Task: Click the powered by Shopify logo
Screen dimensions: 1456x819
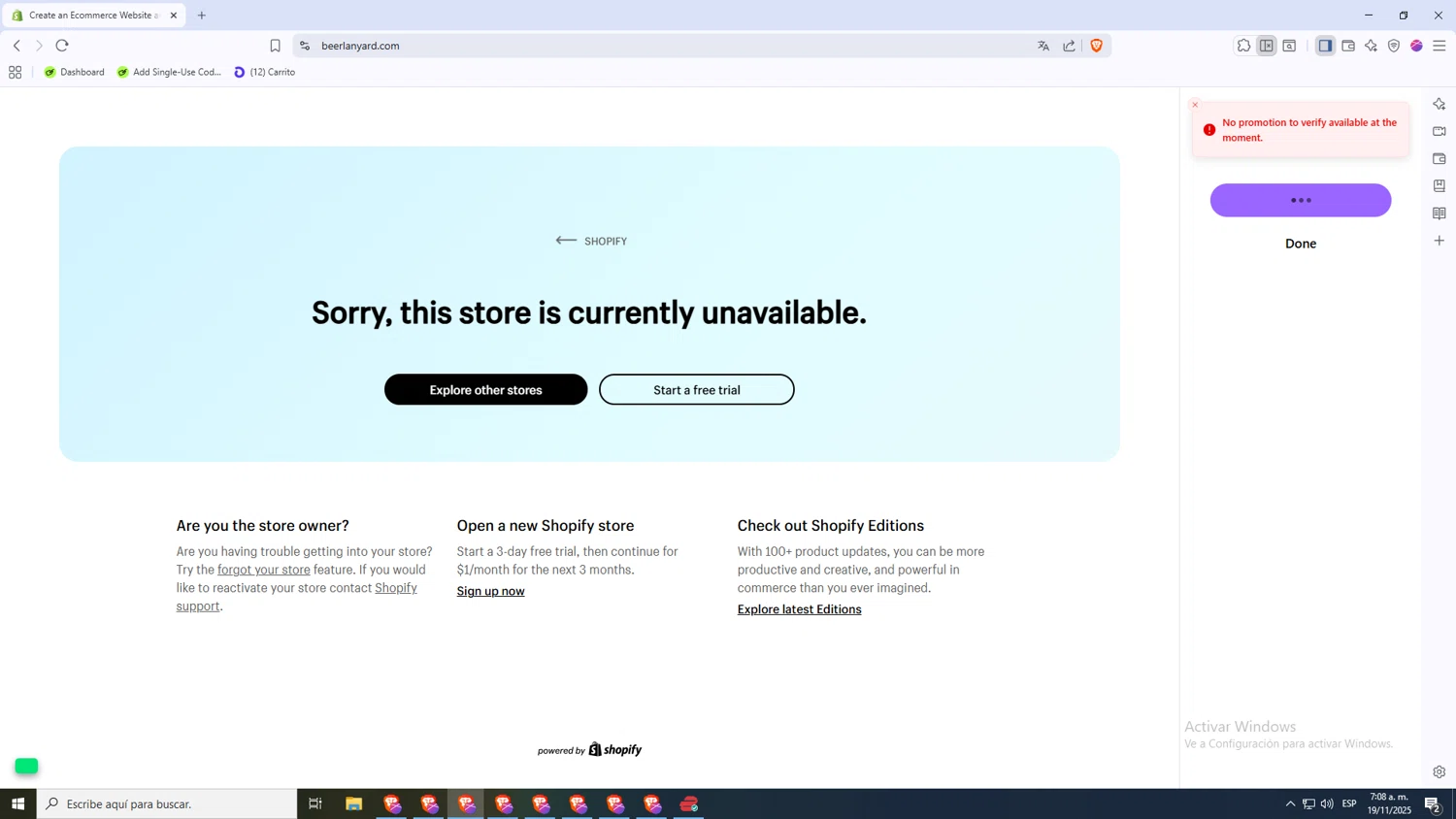Action: [589, 750]
